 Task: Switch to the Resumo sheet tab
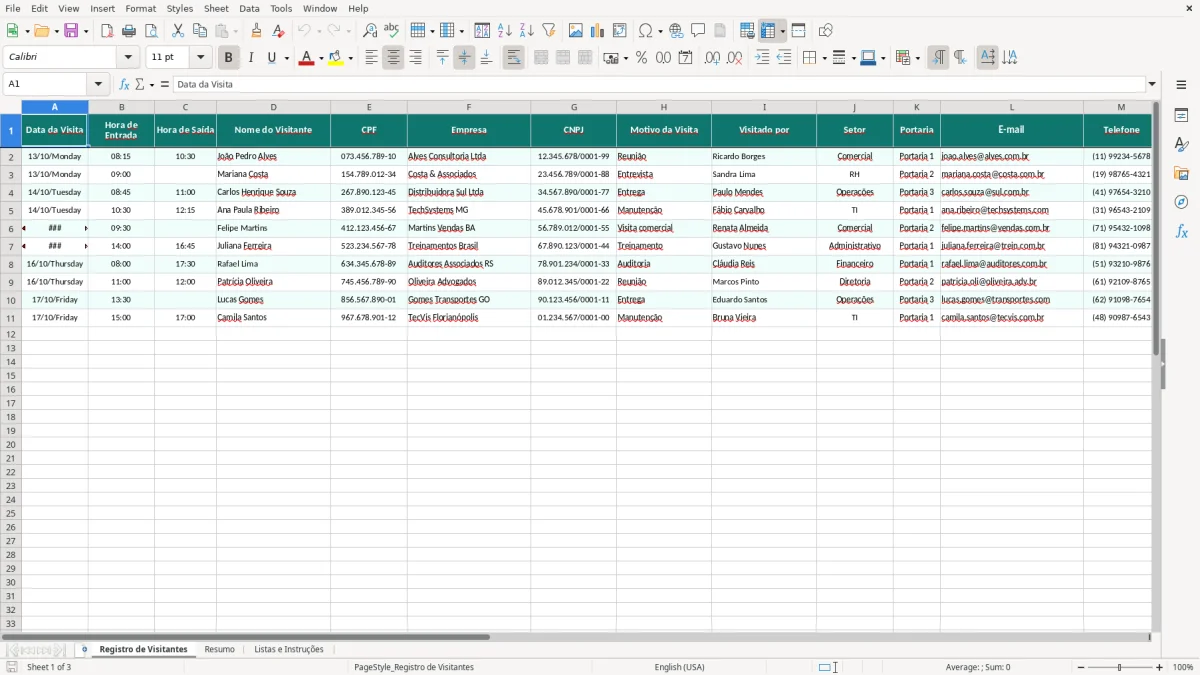coord(219,649)
